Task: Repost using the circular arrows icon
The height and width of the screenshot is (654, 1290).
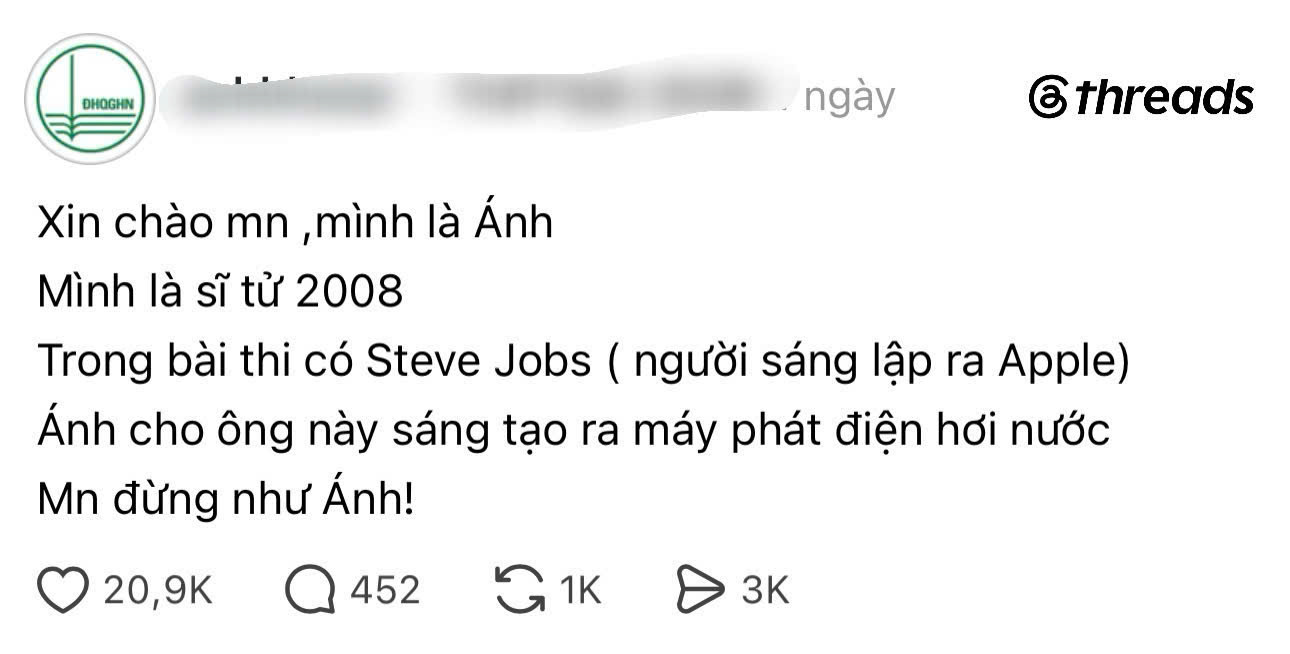Action: (520, 589)
